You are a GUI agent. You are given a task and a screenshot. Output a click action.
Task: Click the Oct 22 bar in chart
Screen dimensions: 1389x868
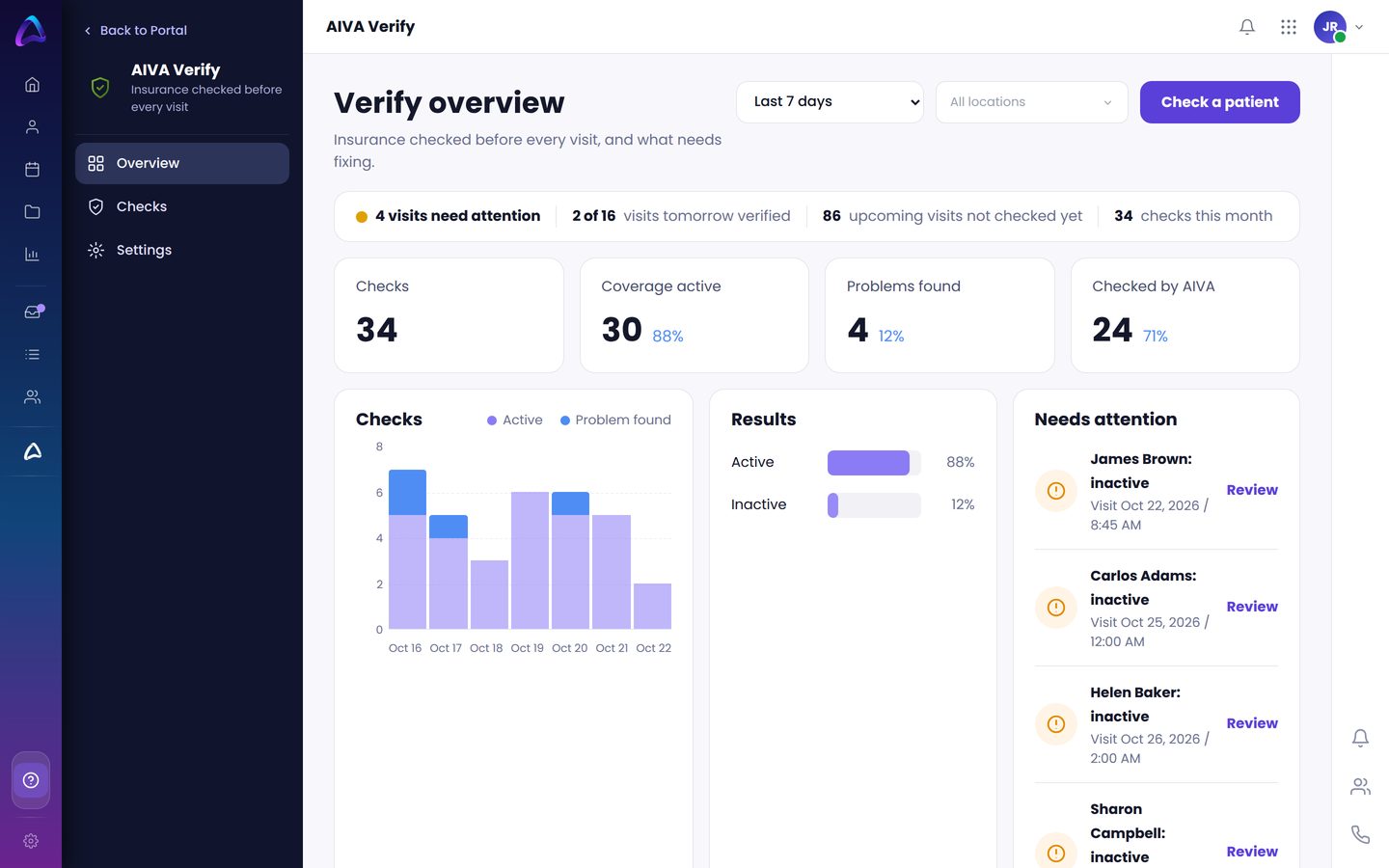(x=652, y=607)
